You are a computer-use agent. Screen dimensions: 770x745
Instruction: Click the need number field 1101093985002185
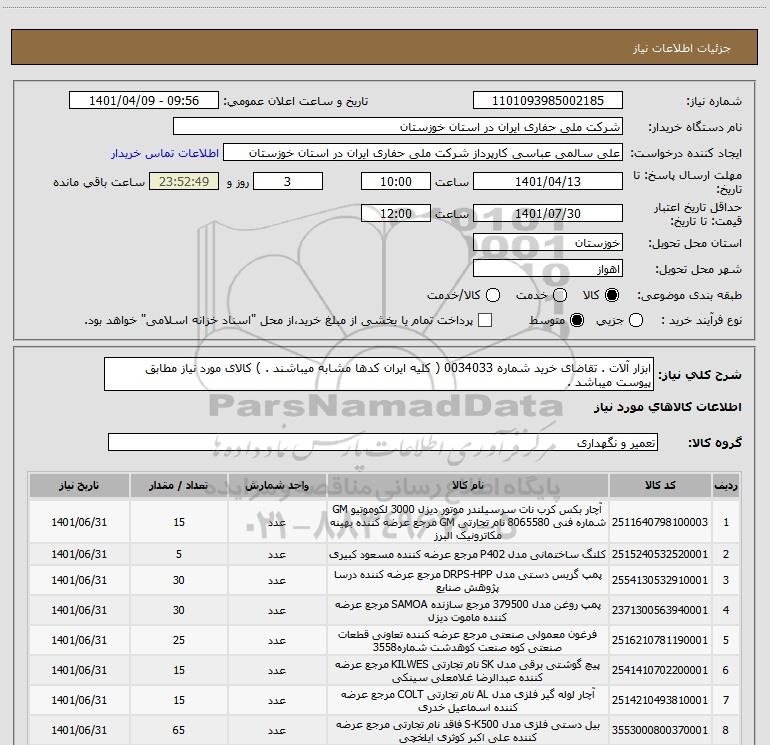pos(548,101)
